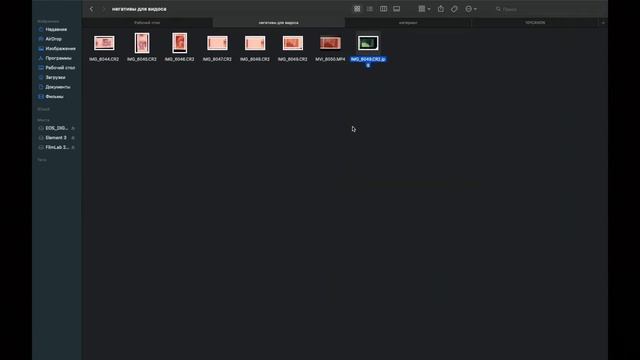Select the негативы для видоса tab
The width and height of the screenshot is (640, 360).
click(x=279, y=23)
